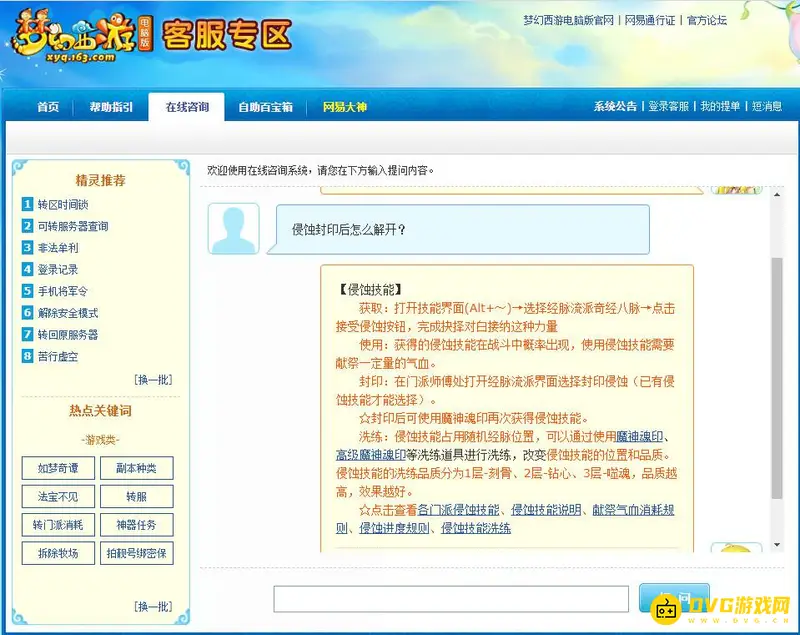The image size is (800, 635).
Task: Click the 神器任务 keyword button
Action: [137, 525]
